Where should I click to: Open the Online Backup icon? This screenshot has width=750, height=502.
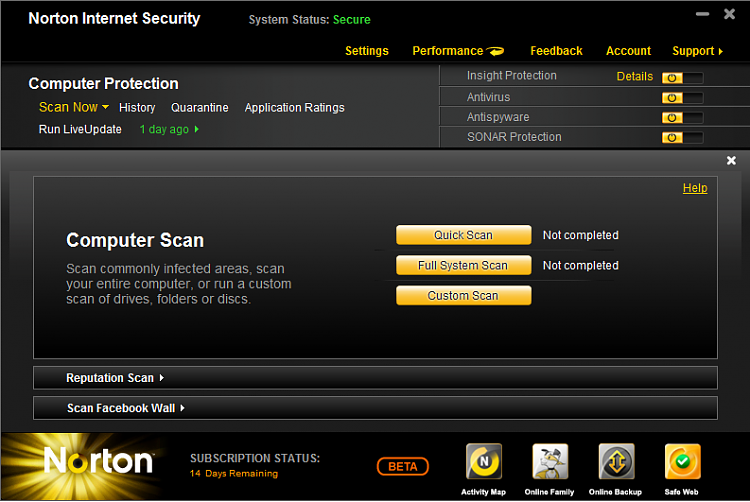coord(616,461)
